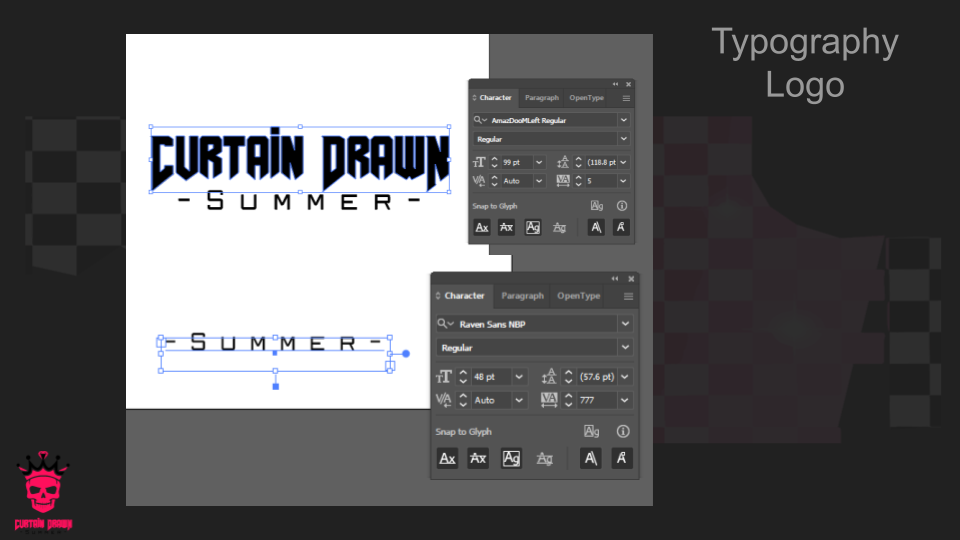Expand AmazDooMLeft Regular font family dropdown
The width and height of the screenshot is (960, 540).
(x=623, y=120)
